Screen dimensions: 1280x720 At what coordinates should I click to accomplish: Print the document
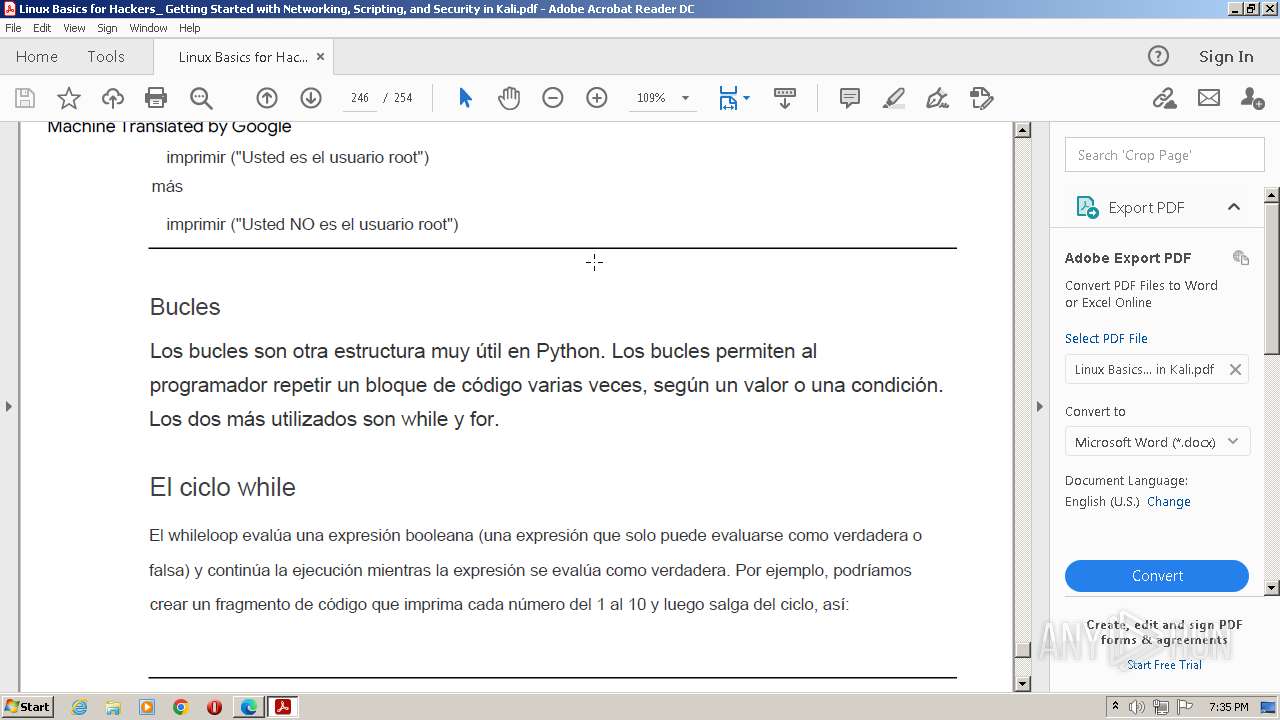[x=156, y=98]
